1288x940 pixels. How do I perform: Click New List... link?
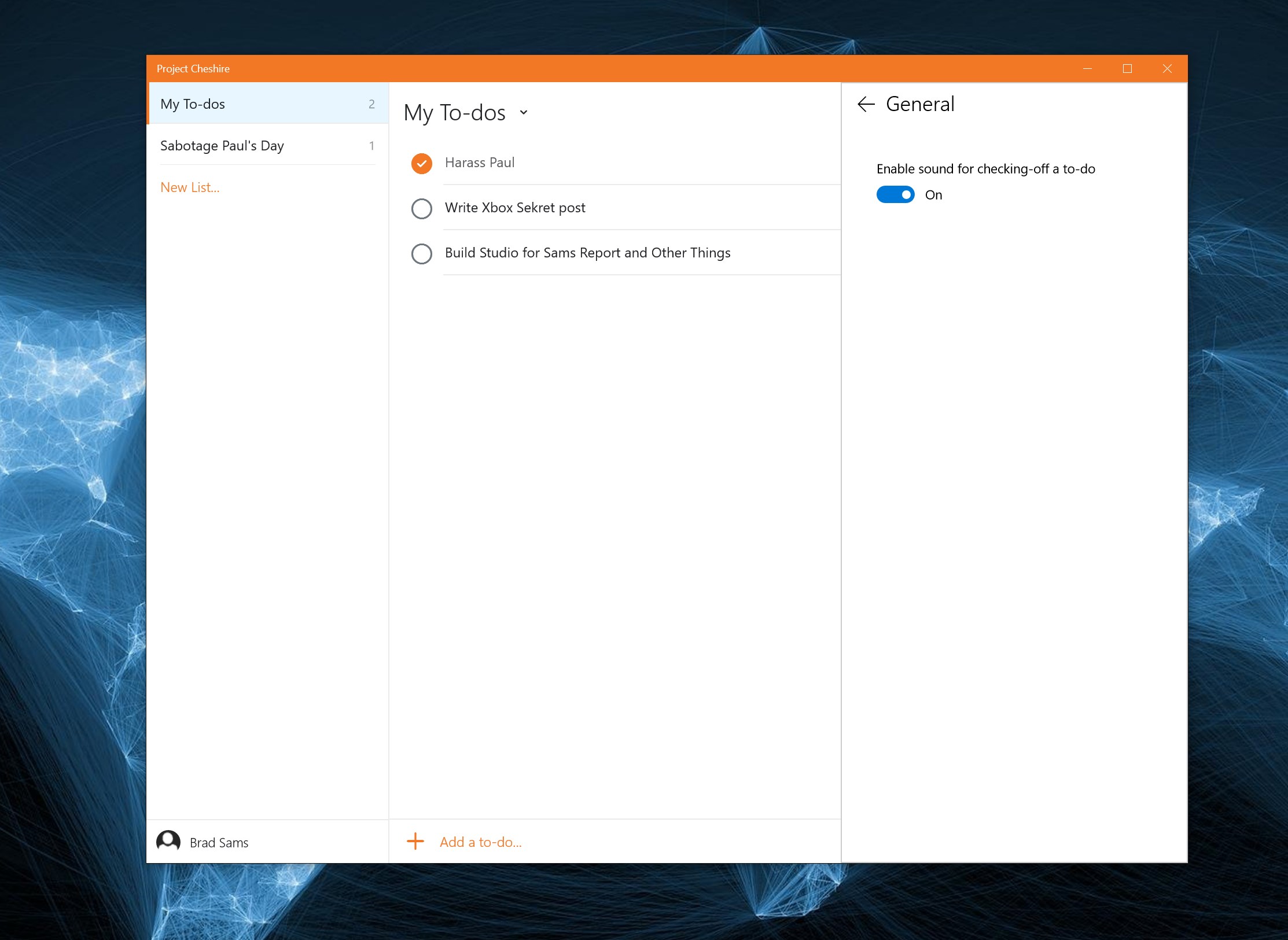pos(190,187)
